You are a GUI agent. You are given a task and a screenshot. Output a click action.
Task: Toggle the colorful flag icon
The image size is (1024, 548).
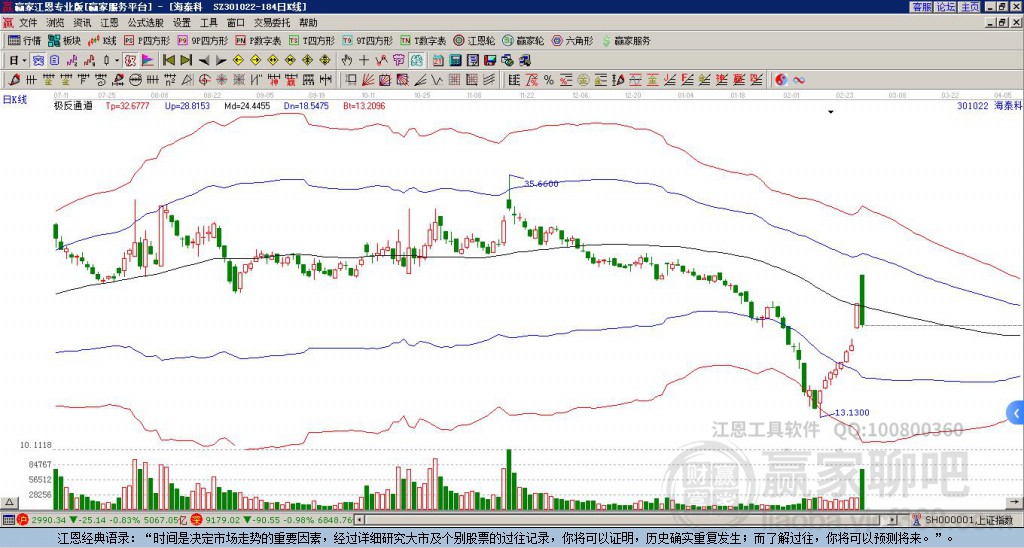click(x=148, y=61)
